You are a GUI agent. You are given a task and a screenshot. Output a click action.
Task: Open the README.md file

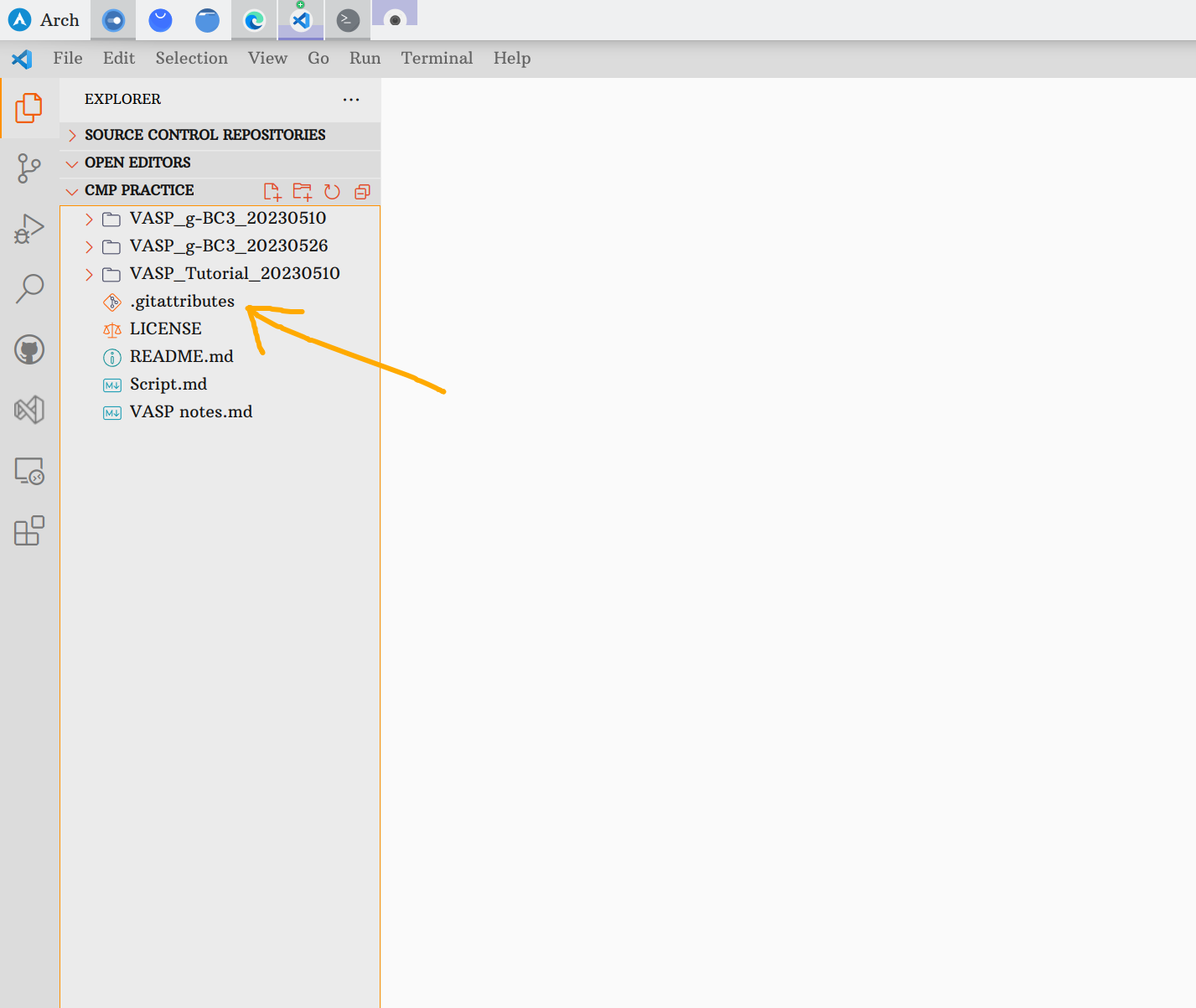[x=181, y=356]
